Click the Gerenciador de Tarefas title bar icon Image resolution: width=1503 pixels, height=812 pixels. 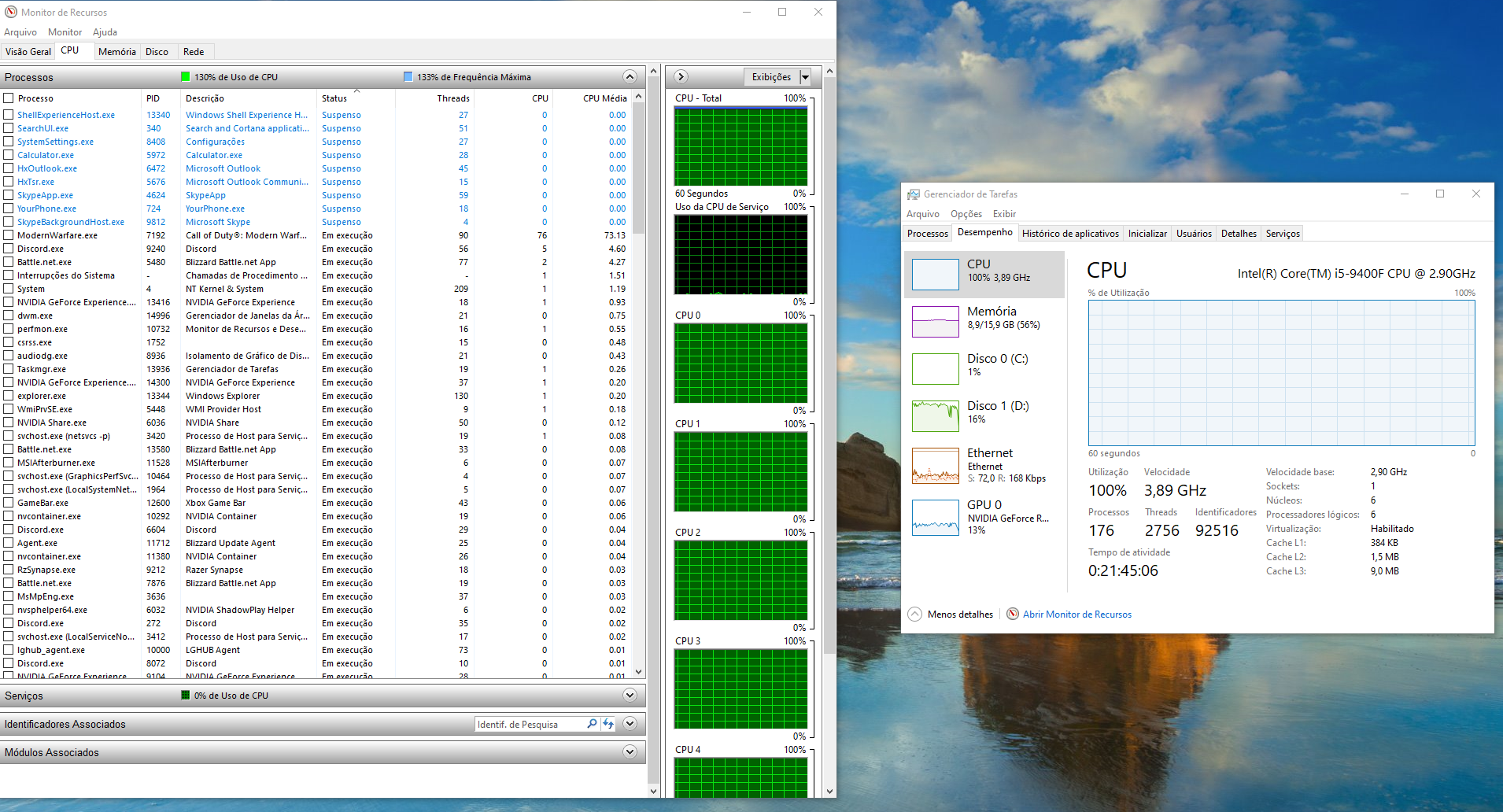coord(913,194)
